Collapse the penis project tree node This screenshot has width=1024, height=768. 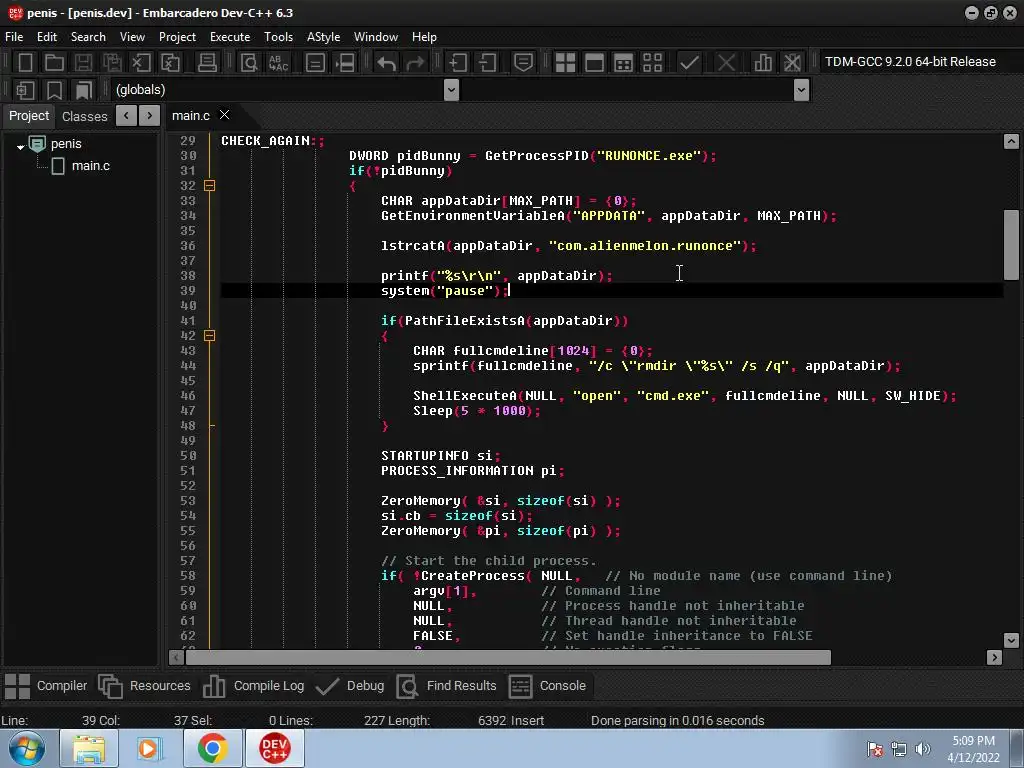pos(20,147)
